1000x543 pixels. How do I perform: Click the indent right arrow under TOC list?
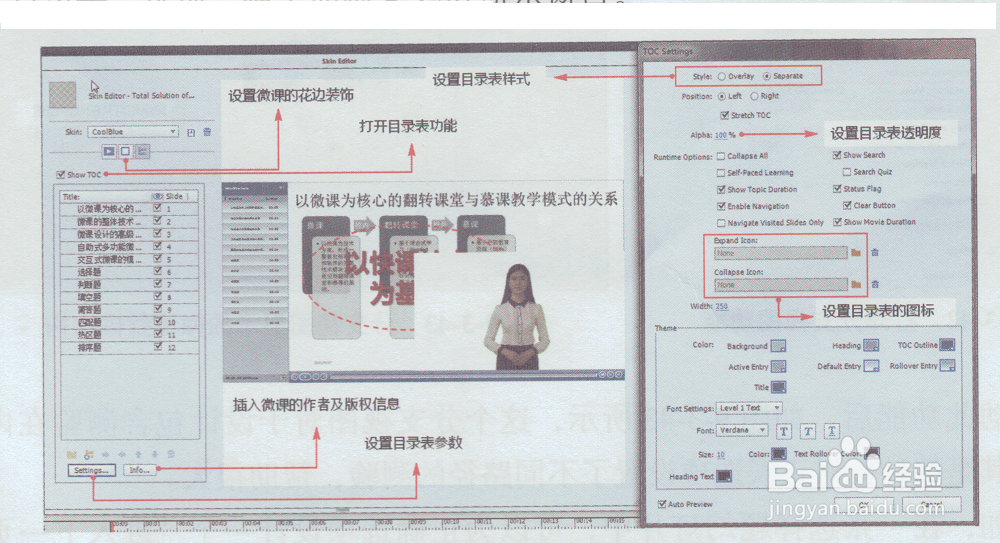tap(105, 455)
